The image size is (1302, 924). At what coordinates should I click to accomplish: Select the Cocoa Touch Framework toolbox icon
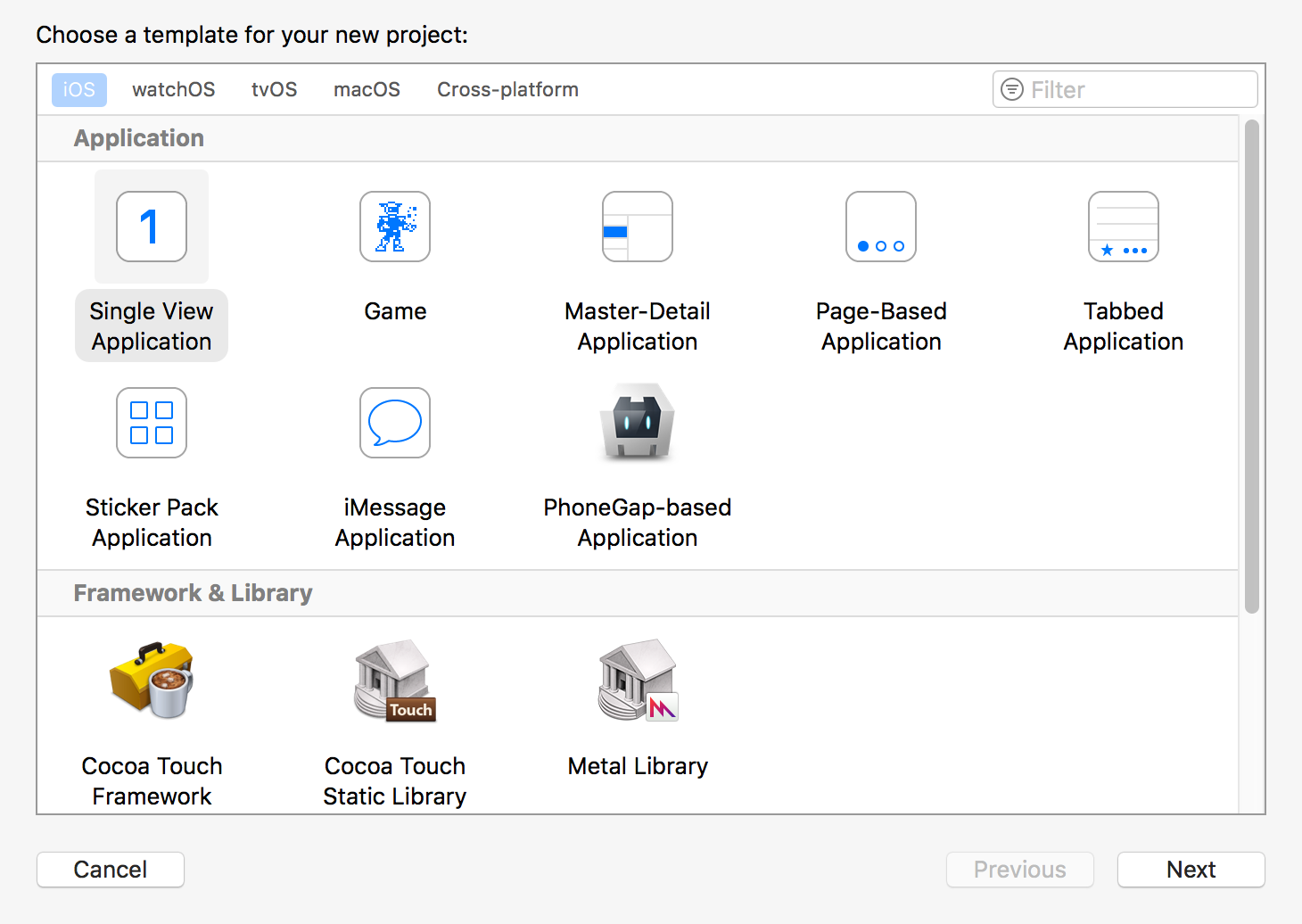click(x=152, y=681)
